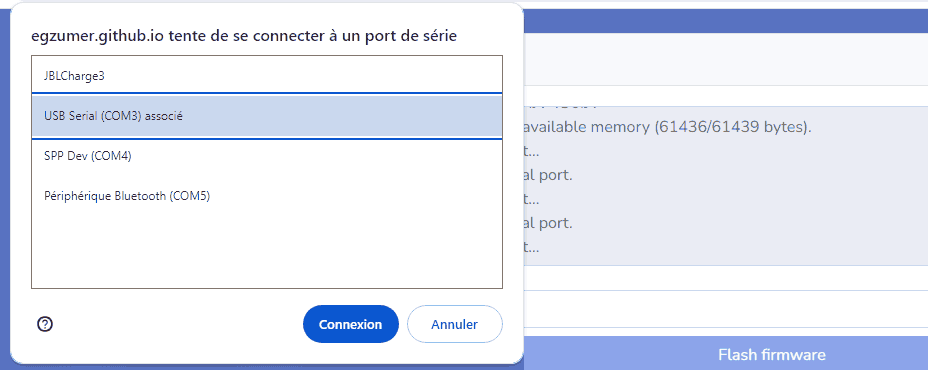Click the blue page background left of dialog

click(x=5, y=189)
